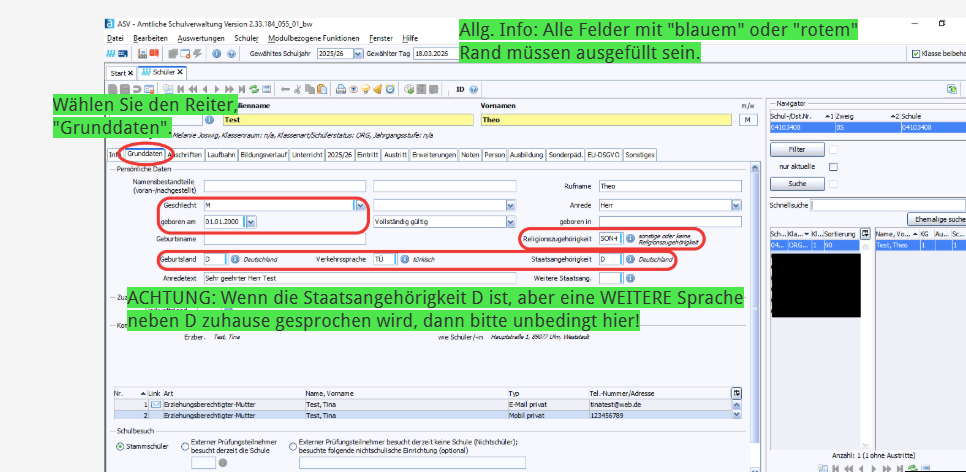The height and width of the screenshot is (472, 966).
Task: Select the Stammschüler radio button
Action: click(x=118, y=446)
